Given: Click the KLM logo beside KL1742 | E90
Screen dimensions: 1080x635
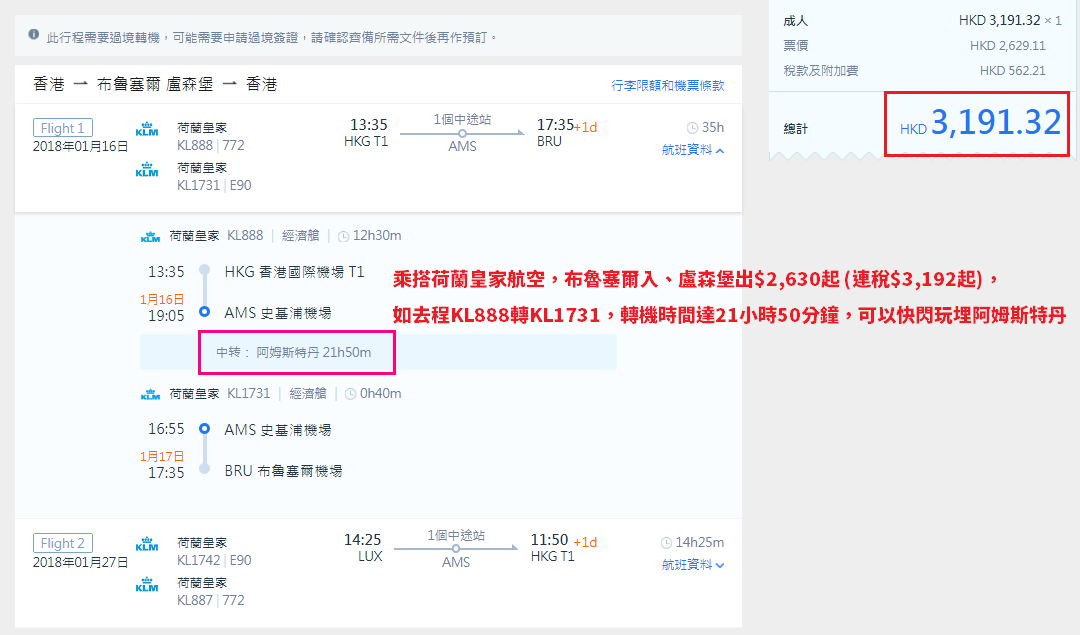Looking at the screenshot, I should point(147,544).
